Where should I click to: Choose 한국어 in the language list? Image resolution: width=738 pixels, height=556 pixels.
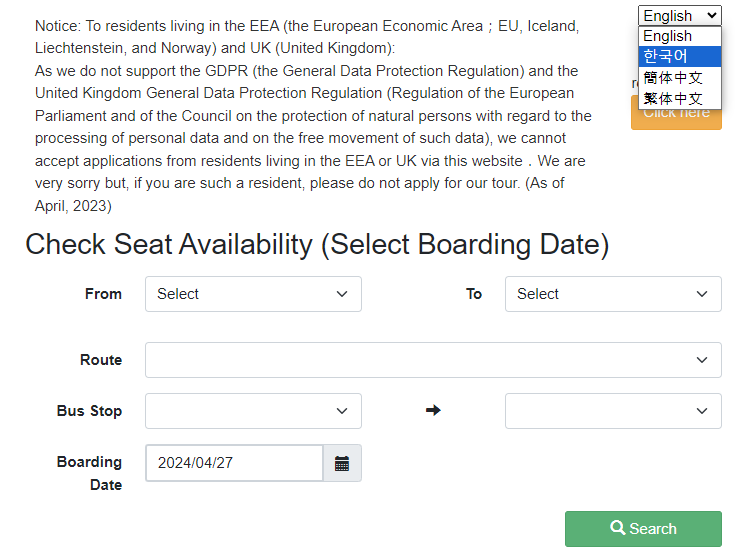[666, 56]
